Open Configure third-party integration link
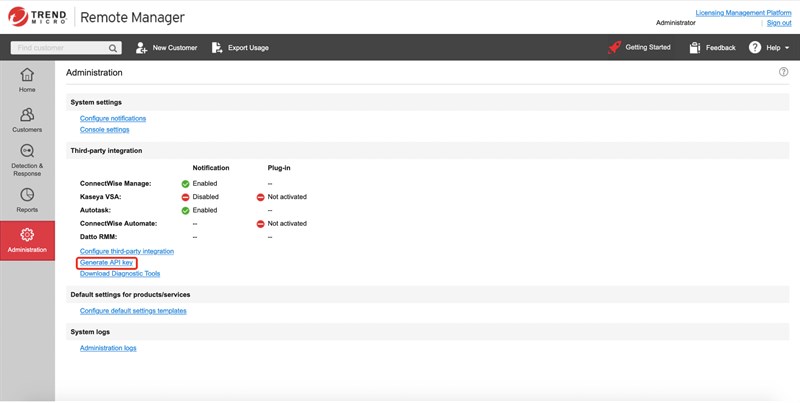Image resolution: width=800 pixels, height=403 pixels. pyautogui.click(x=126, y=251)
